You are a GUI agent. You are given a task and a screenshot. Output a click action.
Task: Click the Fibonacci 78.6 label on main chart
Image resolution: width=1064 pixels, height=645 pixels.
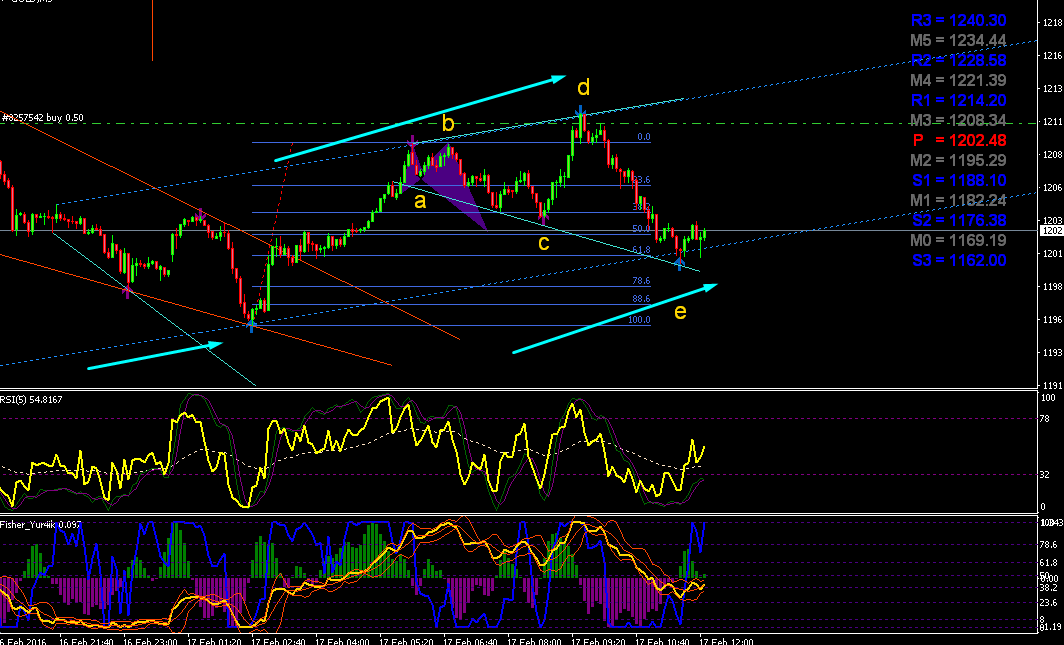[641, 281]
